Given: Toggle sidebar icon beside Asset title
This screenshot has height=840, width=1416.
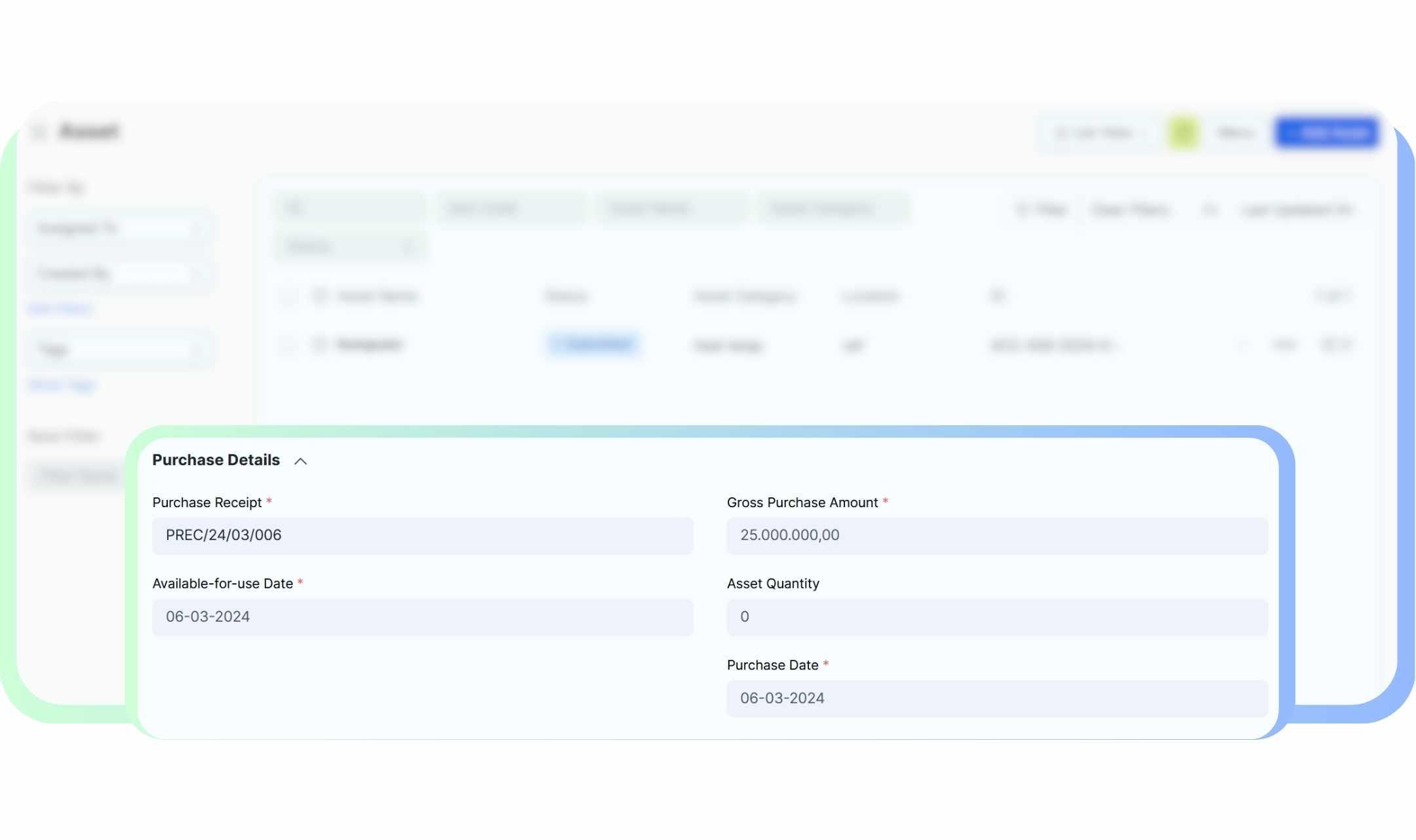Looking at the screenshot, I should pos(39,132).
